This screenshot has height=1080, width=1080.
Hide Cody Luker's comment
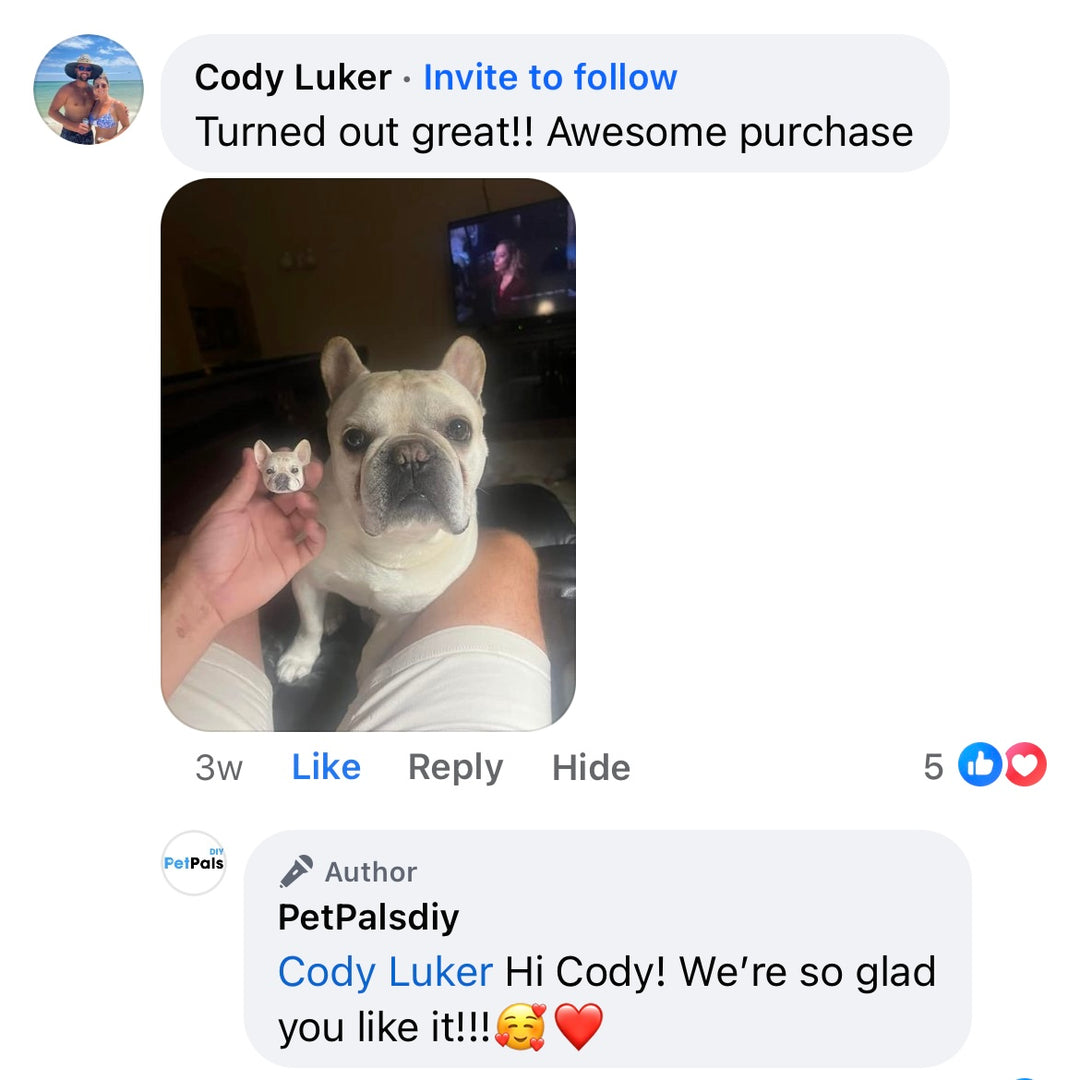(591, 767)
